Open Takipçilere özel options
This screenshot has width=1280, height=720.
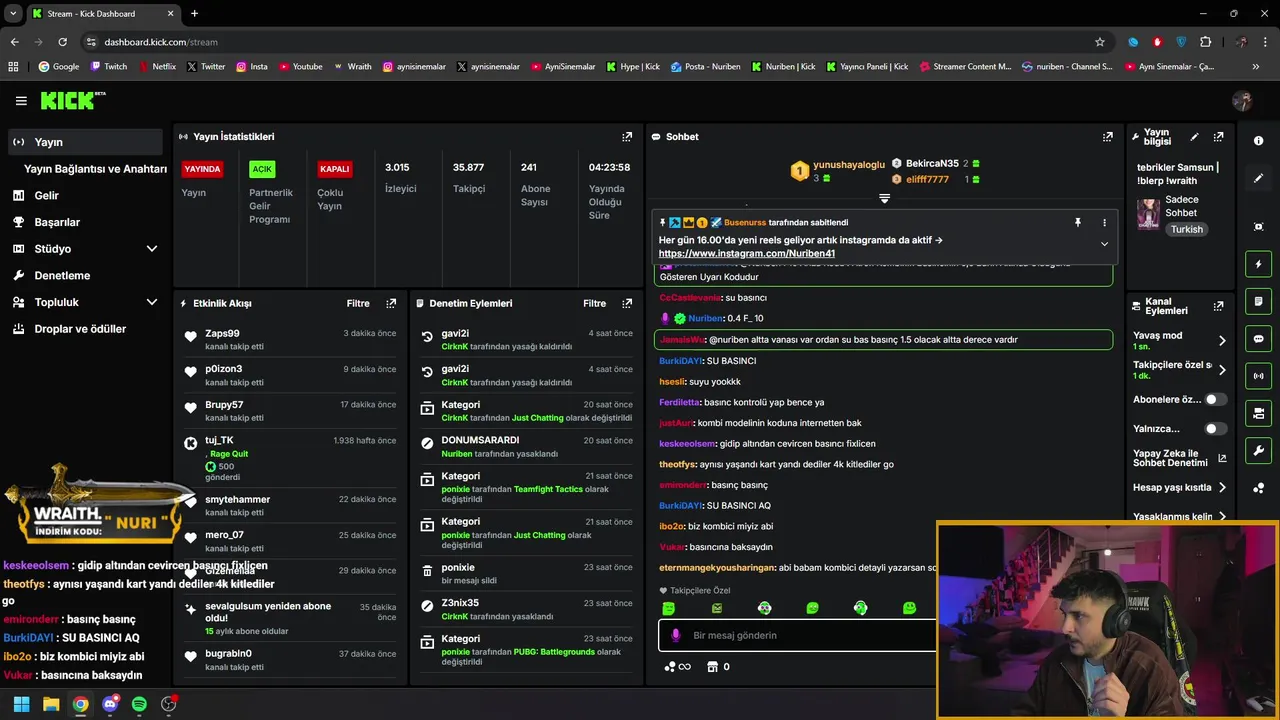1180,370
